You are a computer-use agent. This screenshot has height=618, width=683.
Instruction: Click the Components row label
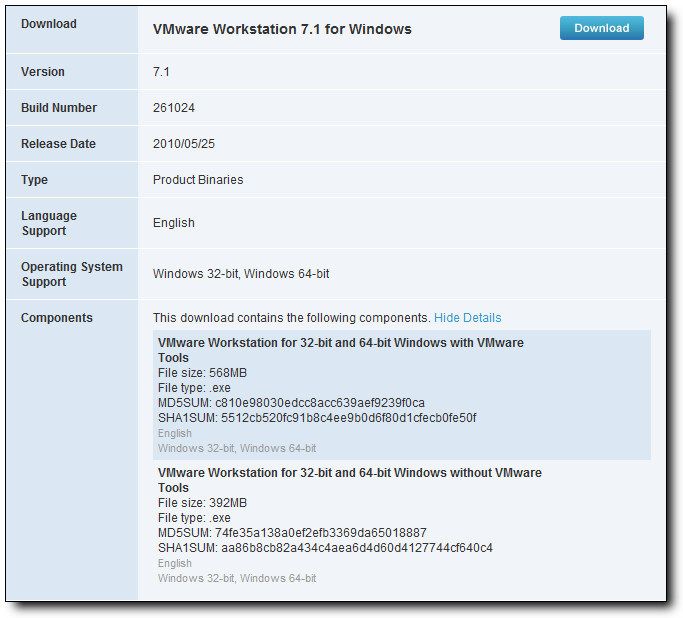[57, 318]
